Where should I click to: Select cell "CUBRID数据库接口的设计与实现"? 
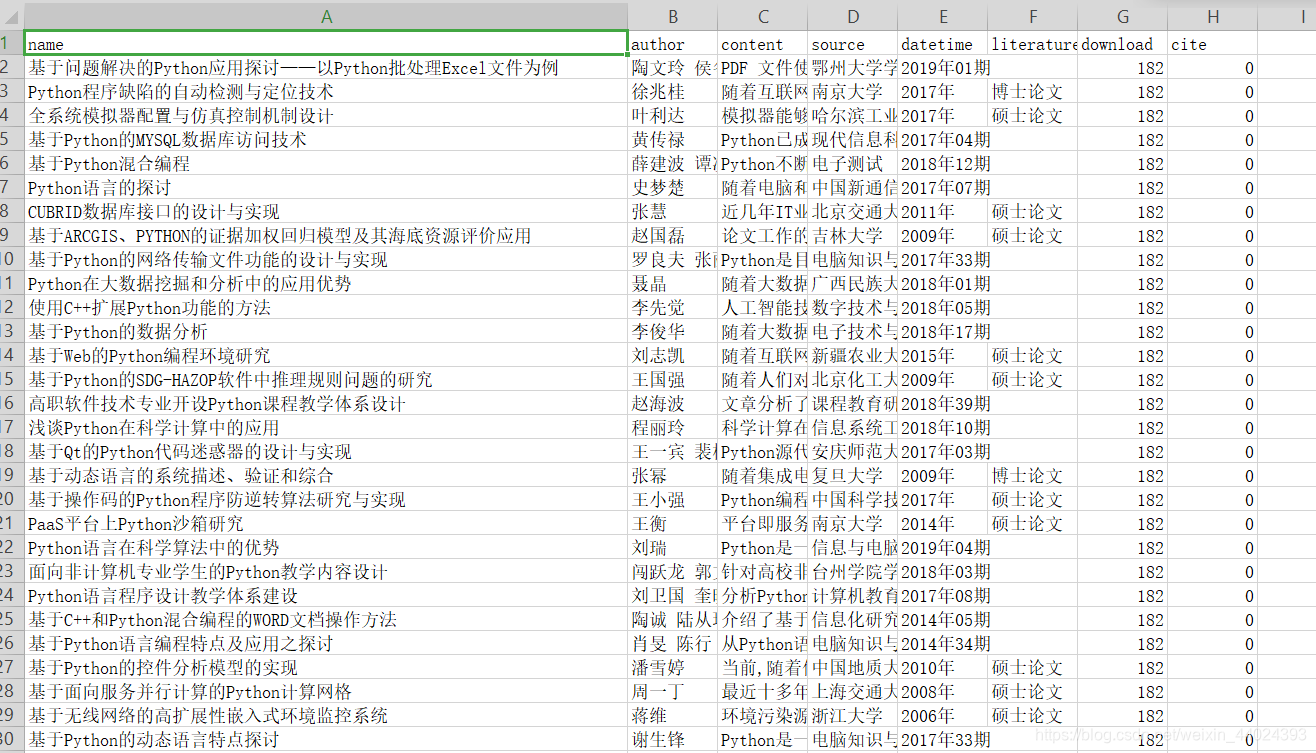pyautogui.click(x=326, y=212)
